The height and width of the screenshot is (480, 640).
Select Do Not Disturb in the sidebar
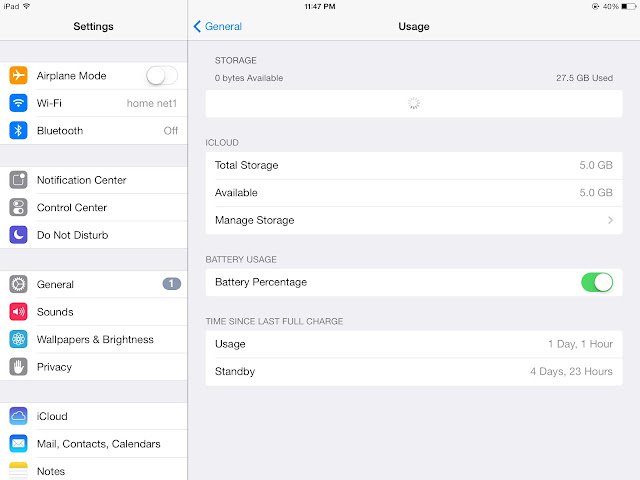pyautogui.click(x=93, y=235)
